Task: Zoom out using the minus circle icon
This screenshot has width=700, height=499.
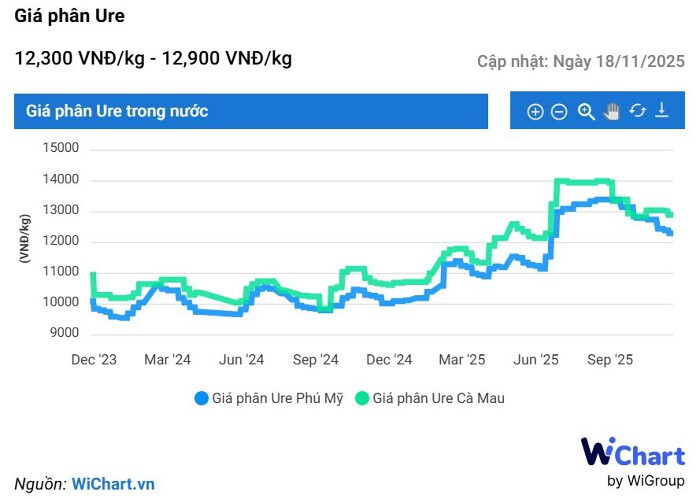Action: tap(560, 112)
